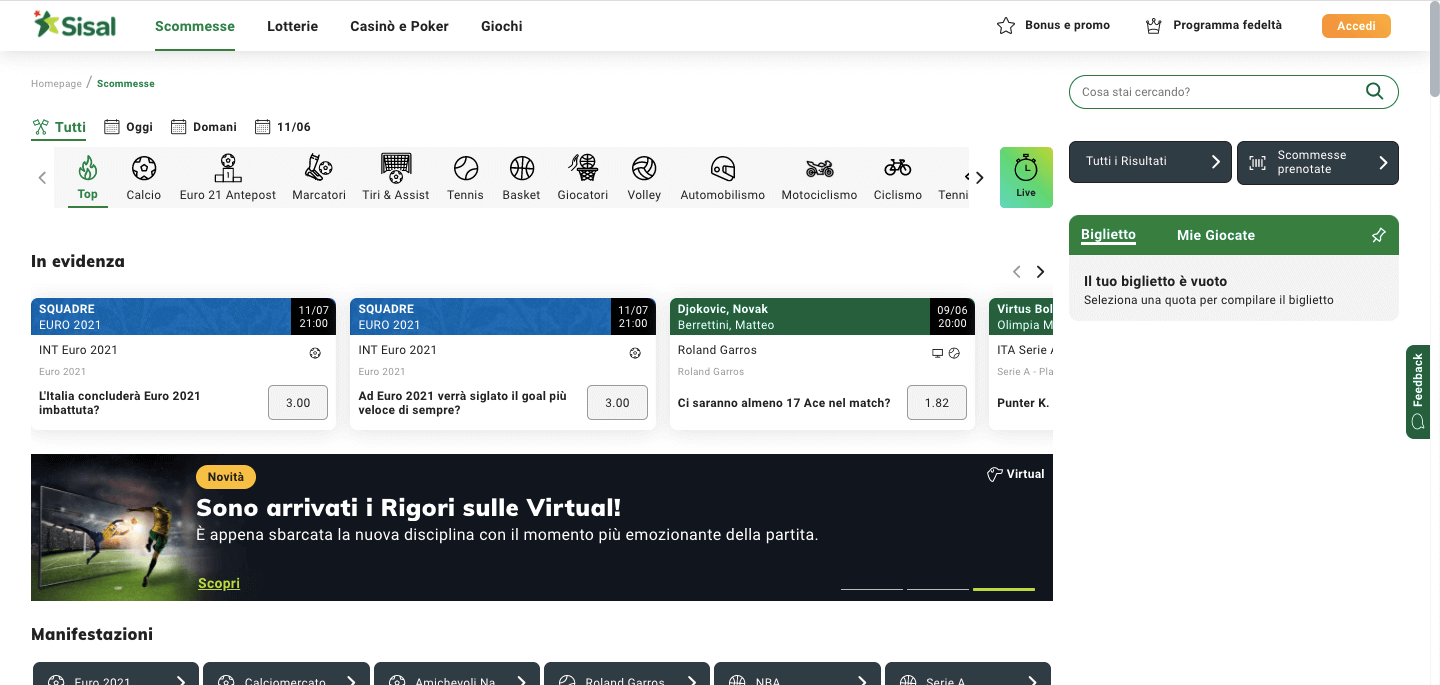Click the search magnifier icon
The height and width of the screenshot is (685, 1440).
[x=1375, y=92]
